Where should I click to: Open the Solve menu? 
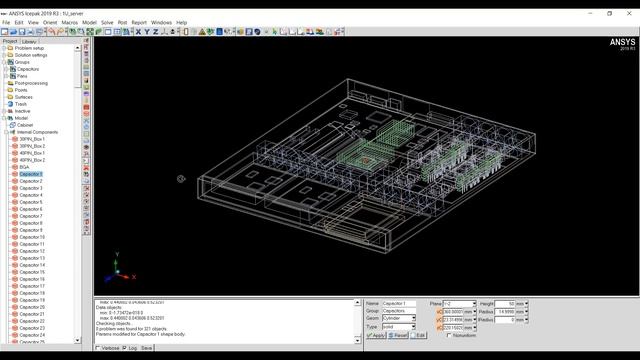coord(107,22)
